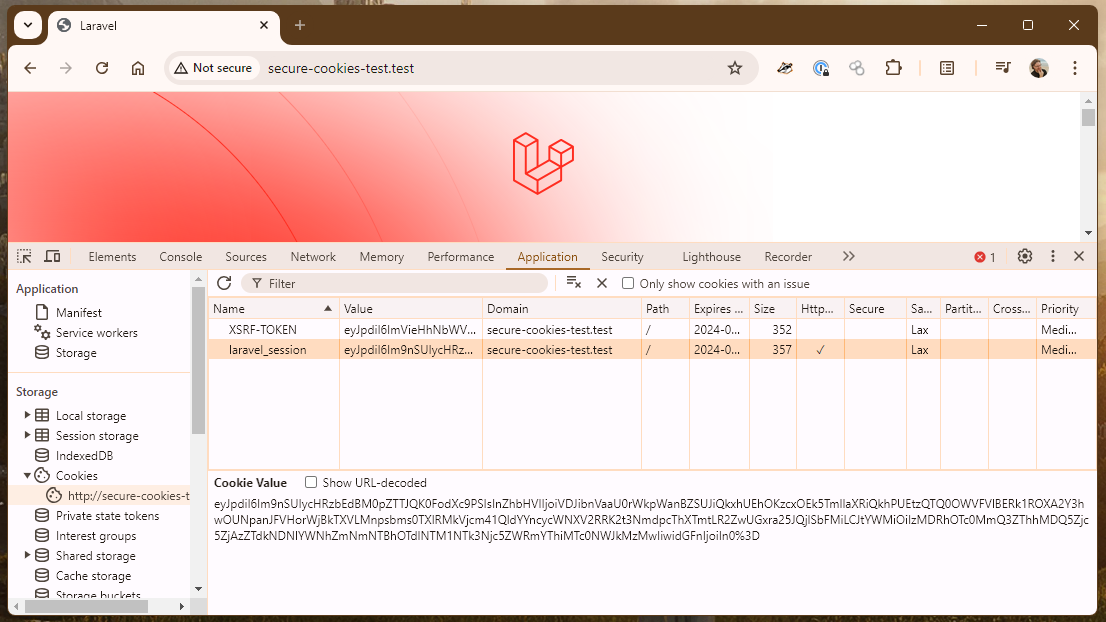Click the first extension icon beside the star
Viewport: 1106px width, 622px height.
point(784,68)
